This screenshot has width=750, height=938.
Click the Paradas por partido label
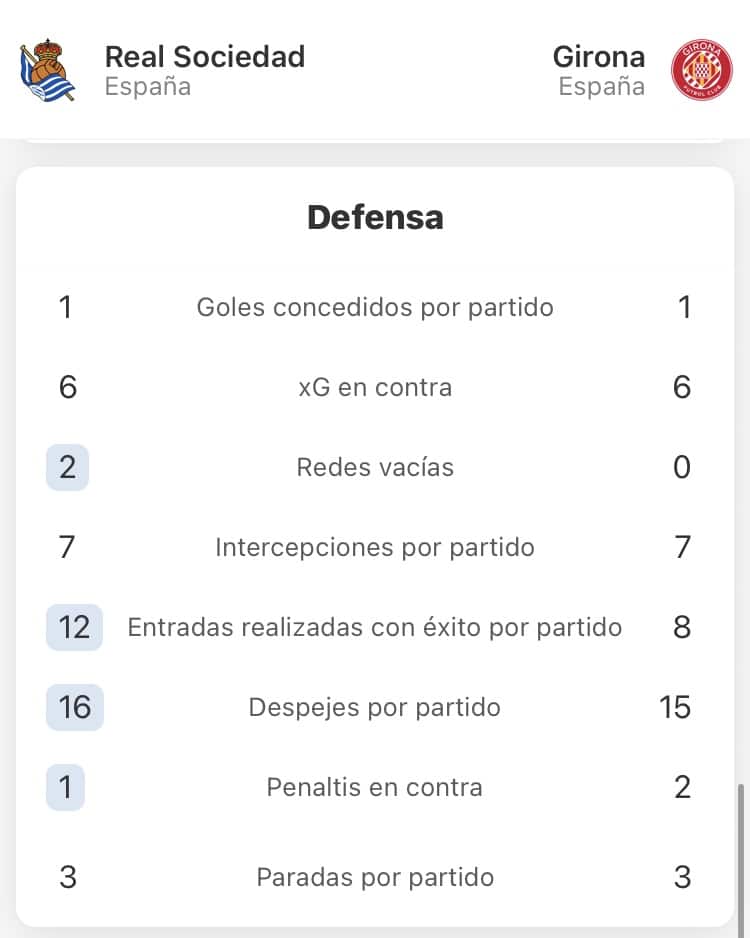pyautogui.click(x=375, y=878)
